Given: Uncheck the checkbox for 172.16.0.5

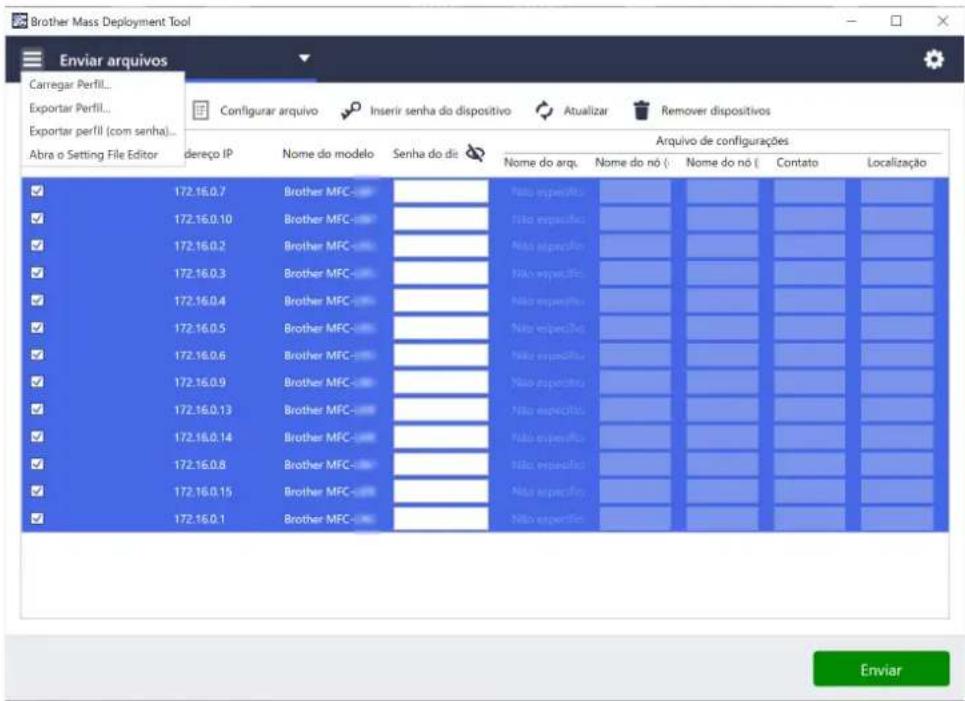Looking at the screenshot, I should [37, 327].
